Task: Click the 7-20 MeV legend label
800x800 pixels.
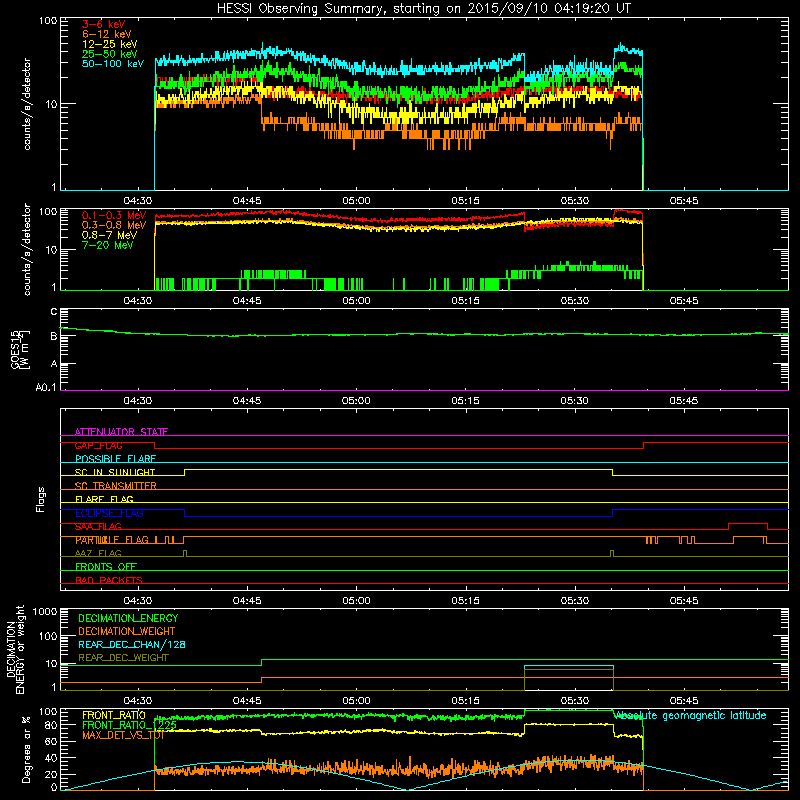Action: click(108, 245)
